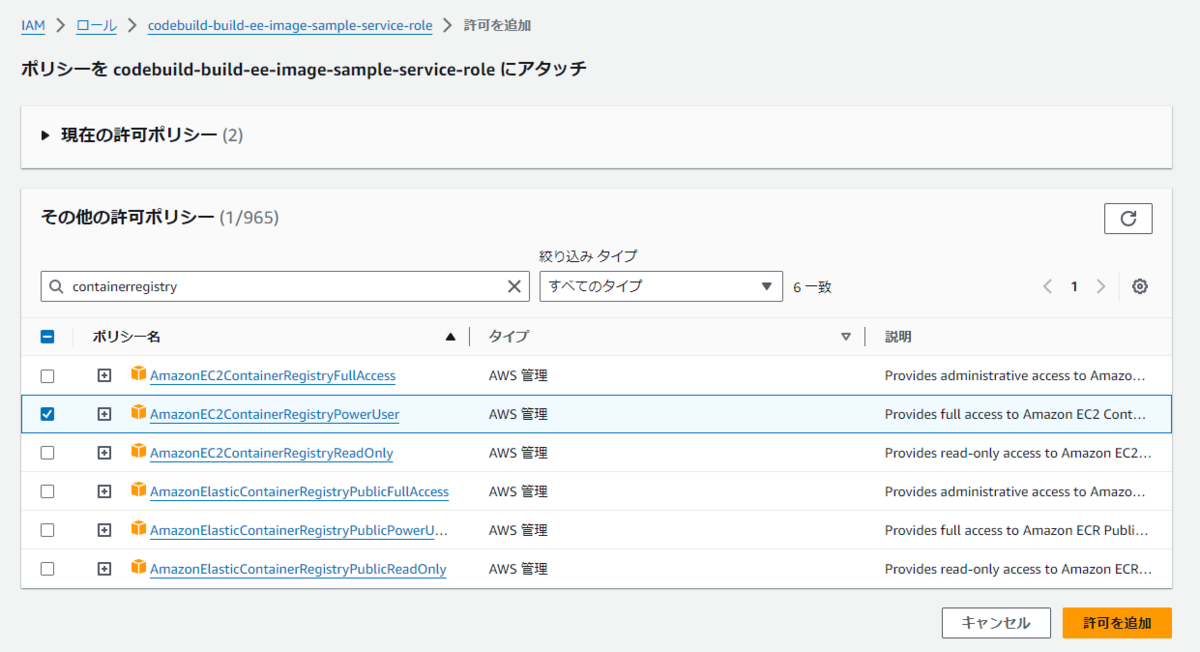This screenshot has width=1200, height=652.
Task: Expand AmazonEC2ContainerRegistryFullAccess policy details
Action: point(104,376)
